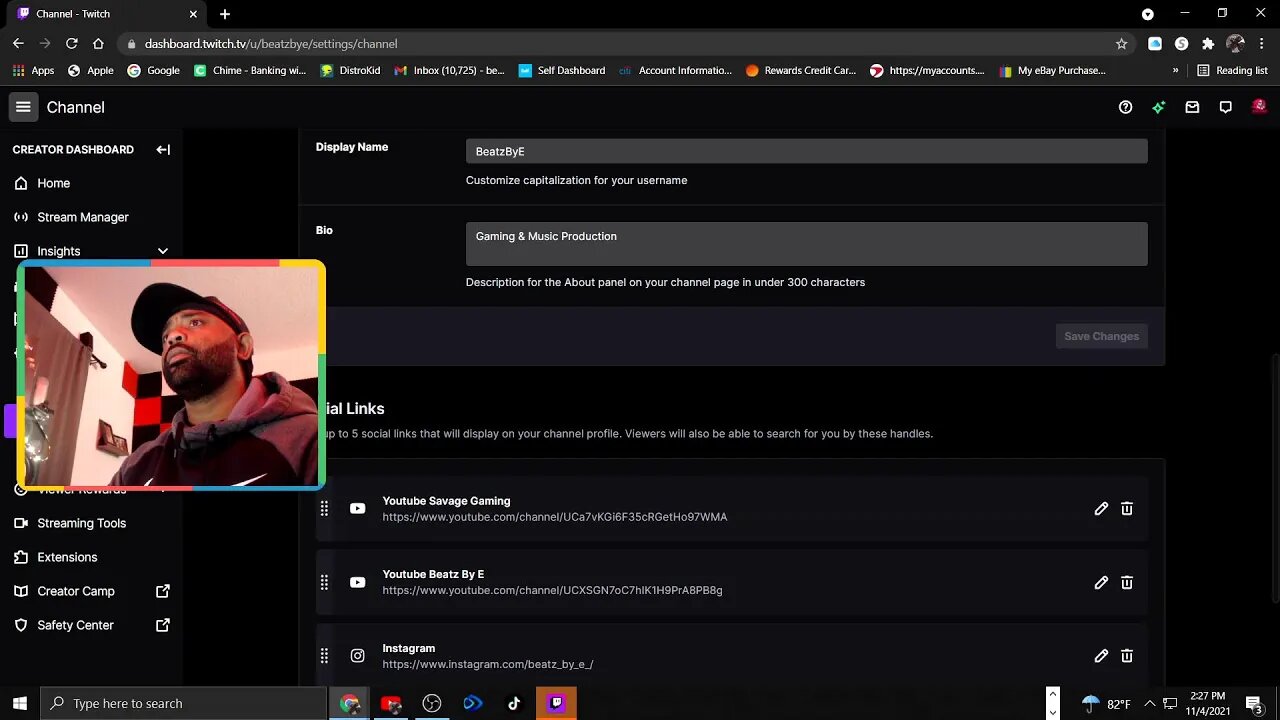Open the whispers chat bubble icon

point(1225,107)
